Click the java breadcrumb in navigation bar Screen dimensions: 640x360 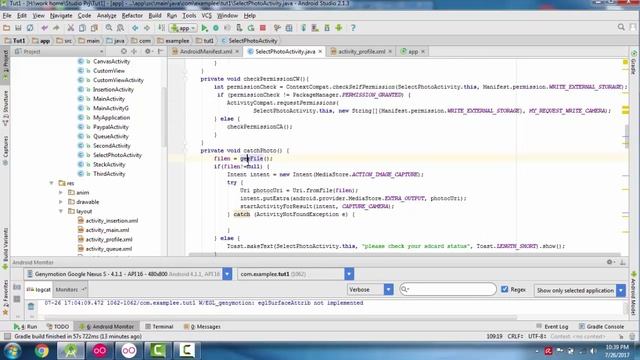(115, 41)
